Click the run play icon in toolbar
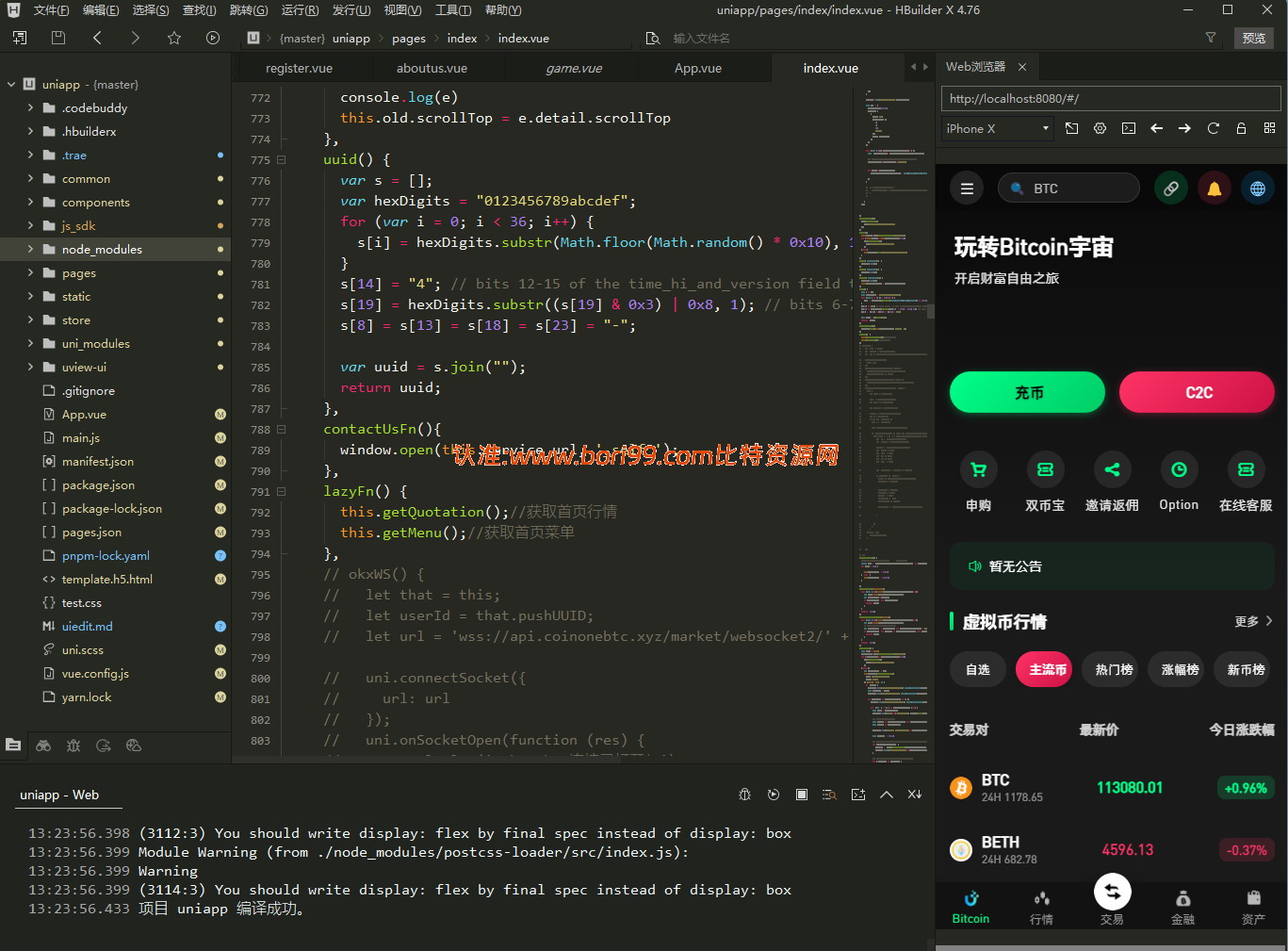The width and height of the screenshot is (1288, 951). 213,38
